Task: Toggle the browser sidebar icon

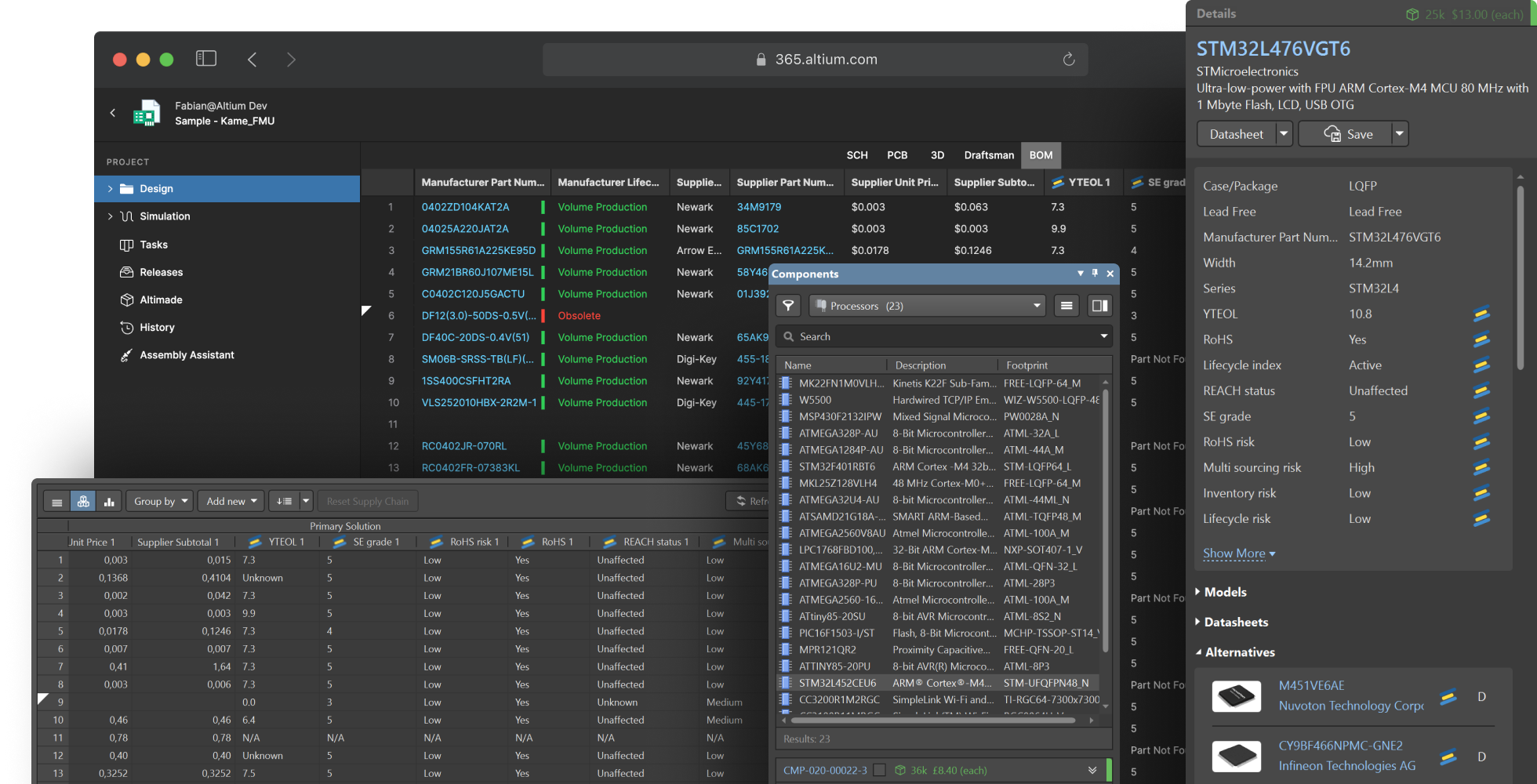Action: tap(206, 59)
